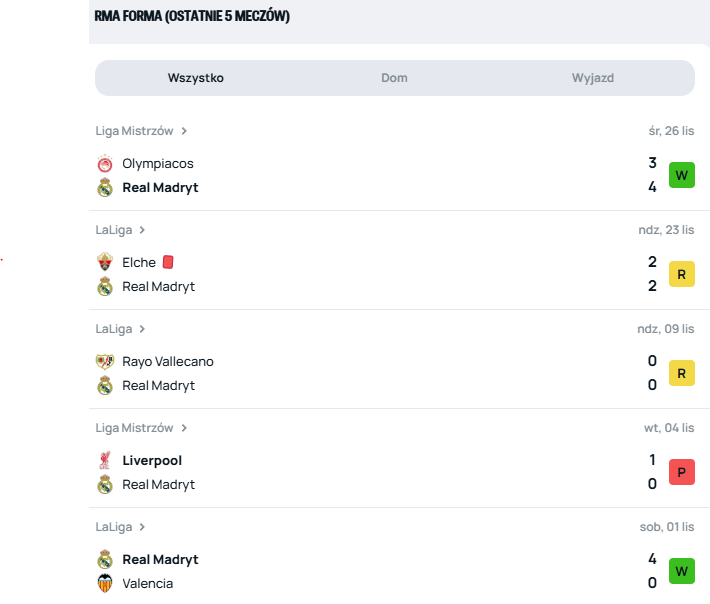
Task: Expand LaLiga chevron above Rayo Vallecano match
Action: (x=142, y=329)
